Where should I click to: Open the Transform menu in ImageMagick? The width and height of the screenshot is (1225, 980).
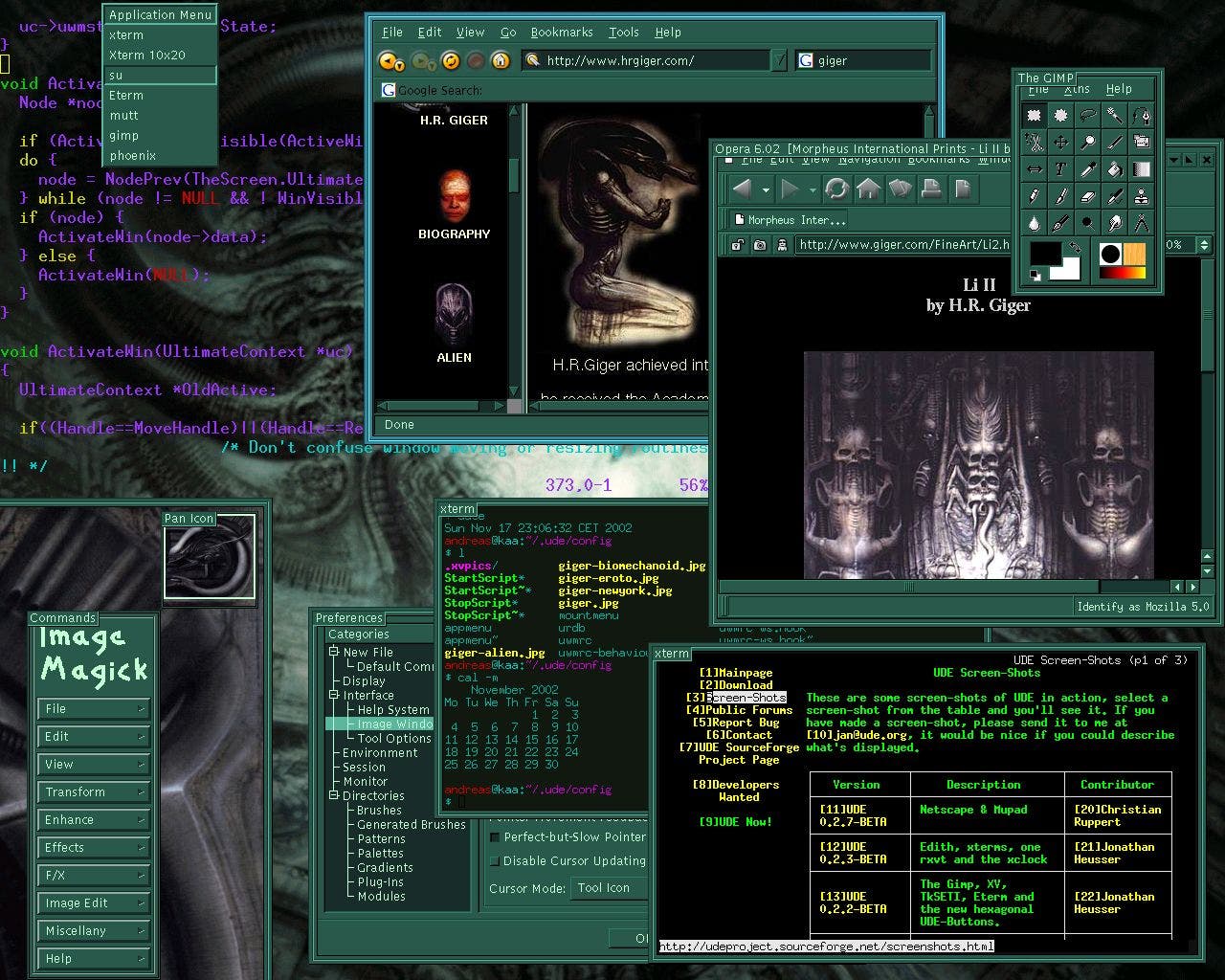(94, 792)
